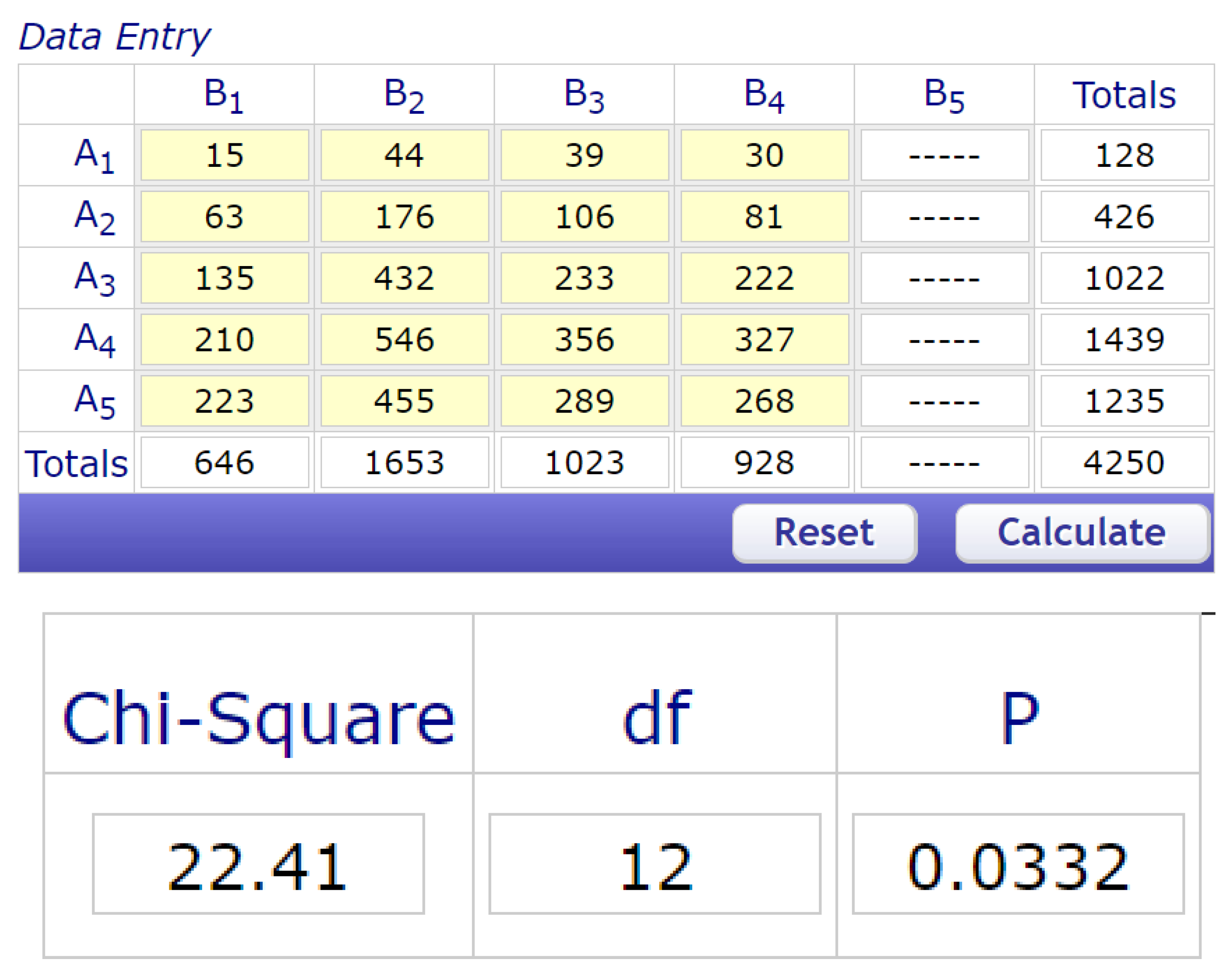Select the A5 B2 cell with 455
Image resolution: width=1232 pixels, height=974 pixels.
(x=405, y=401)
